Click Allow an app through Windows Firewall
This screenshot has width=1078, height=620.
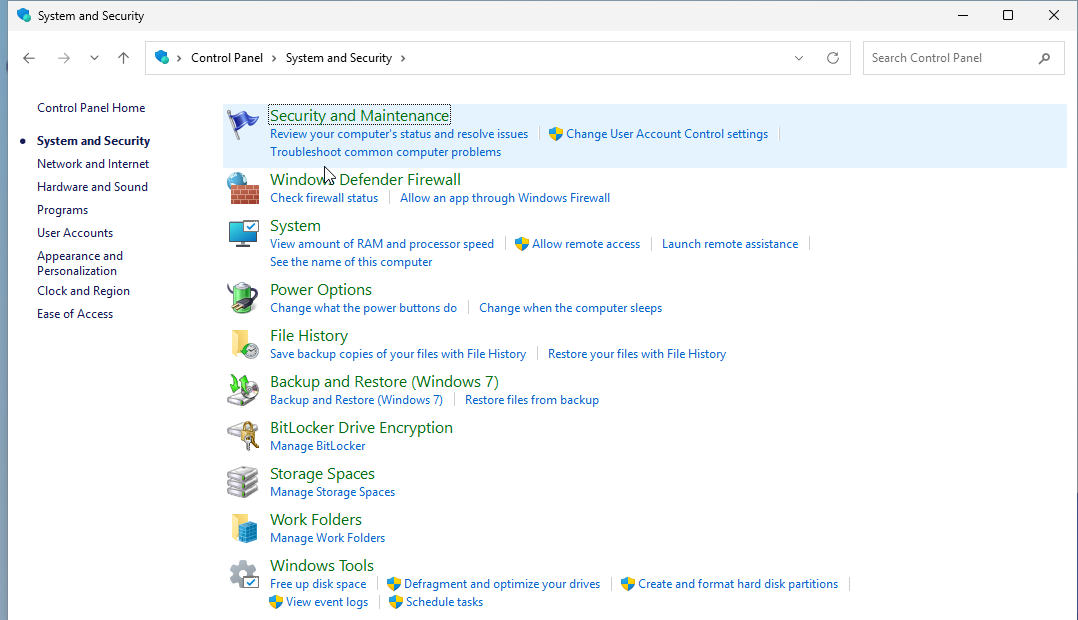[x=505, y=198]
